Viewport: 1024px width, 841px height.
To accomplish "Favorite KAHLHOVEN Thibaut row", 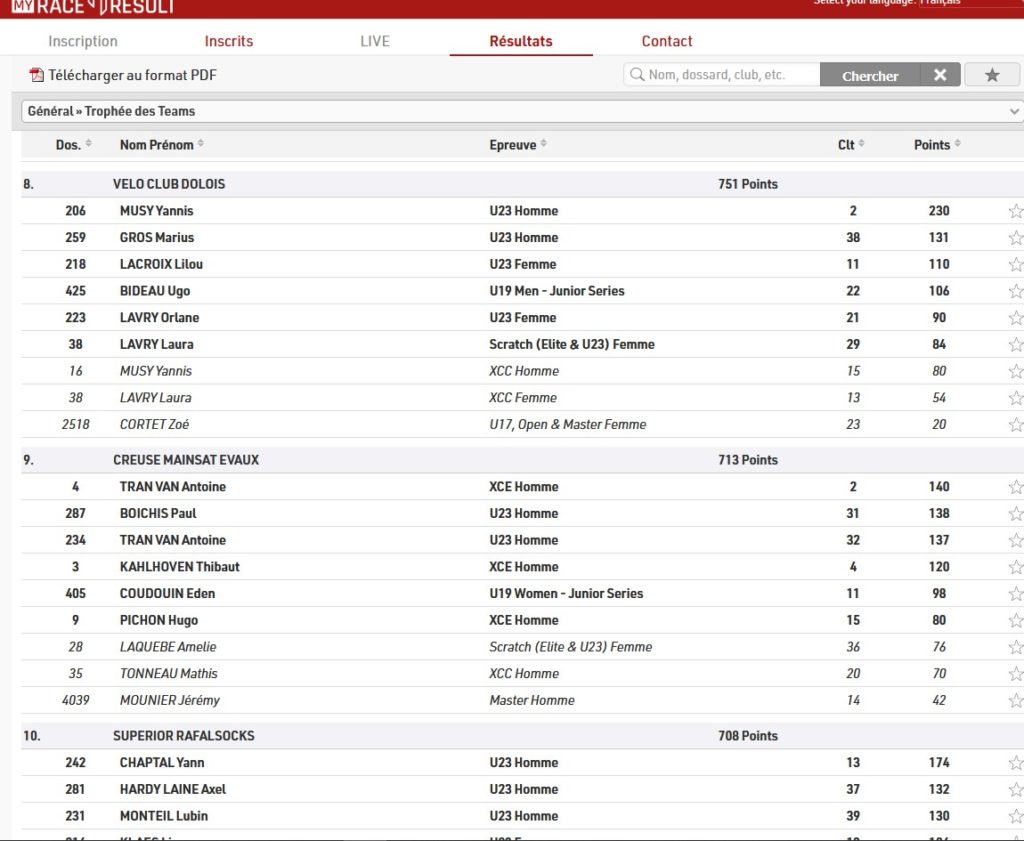I will (x=1016, y=567).
